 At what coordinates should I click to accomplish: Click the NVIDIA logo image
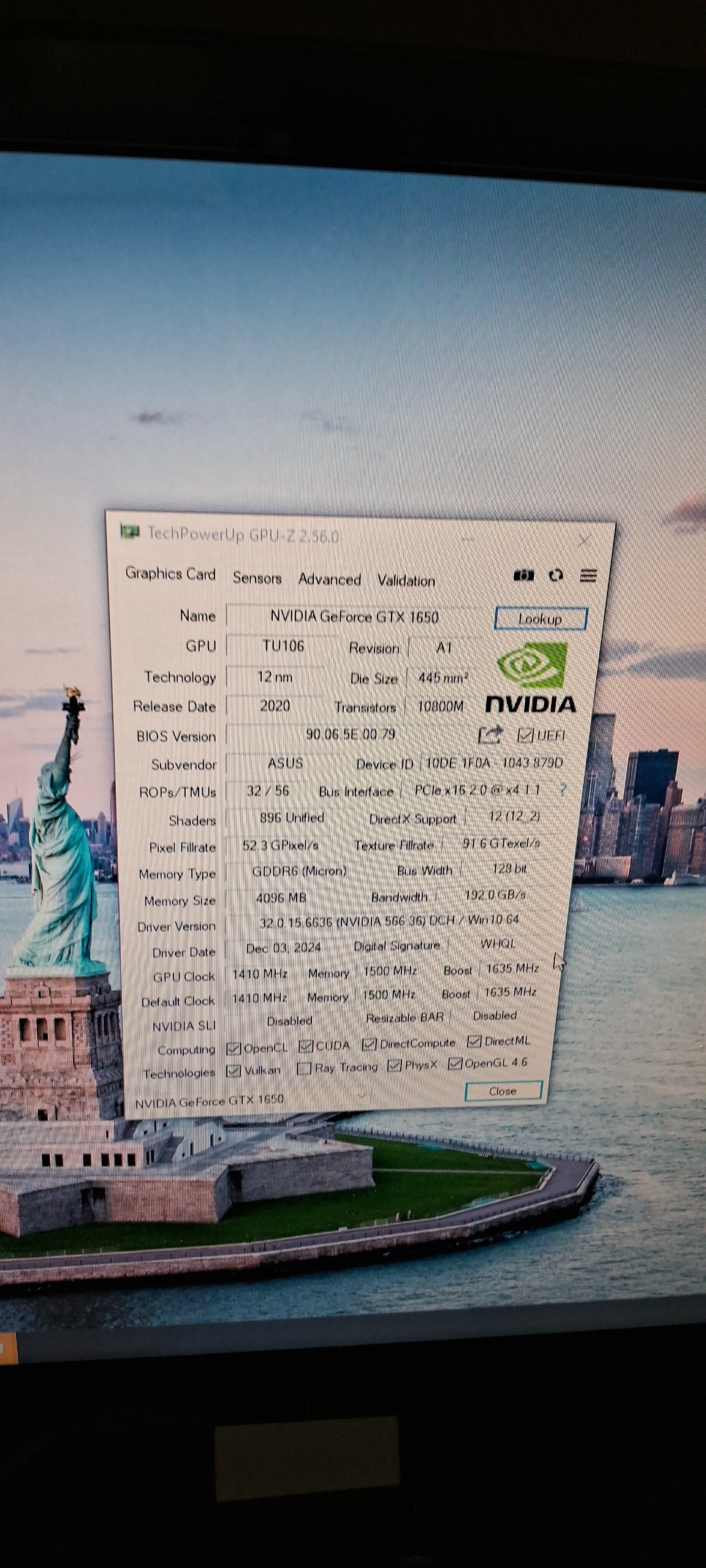531,678
